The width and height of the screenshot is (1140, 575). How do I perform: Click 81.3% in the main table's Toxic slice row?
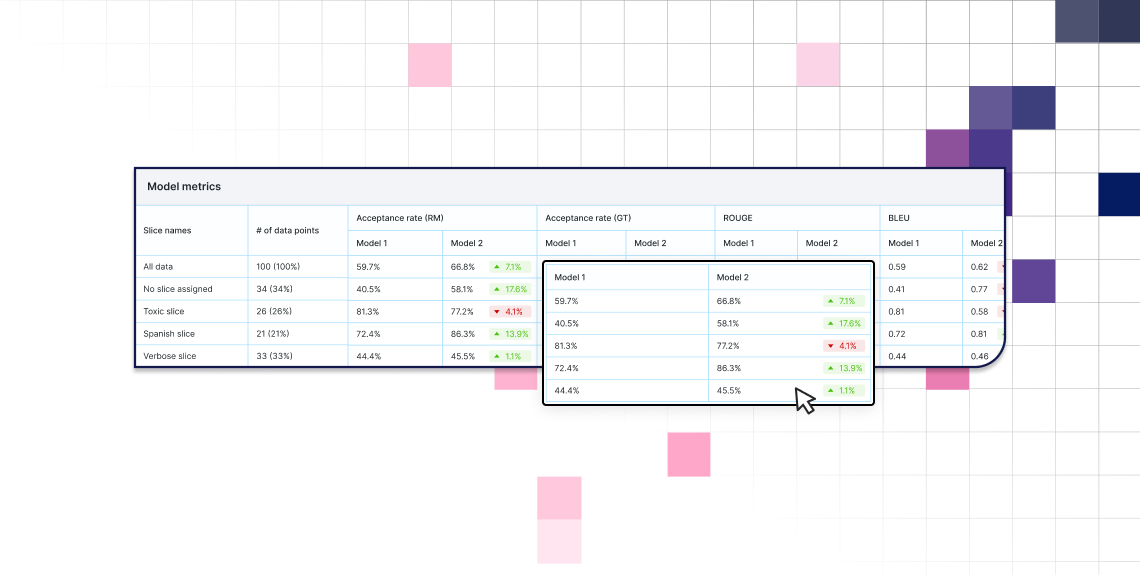click(367, 312)
